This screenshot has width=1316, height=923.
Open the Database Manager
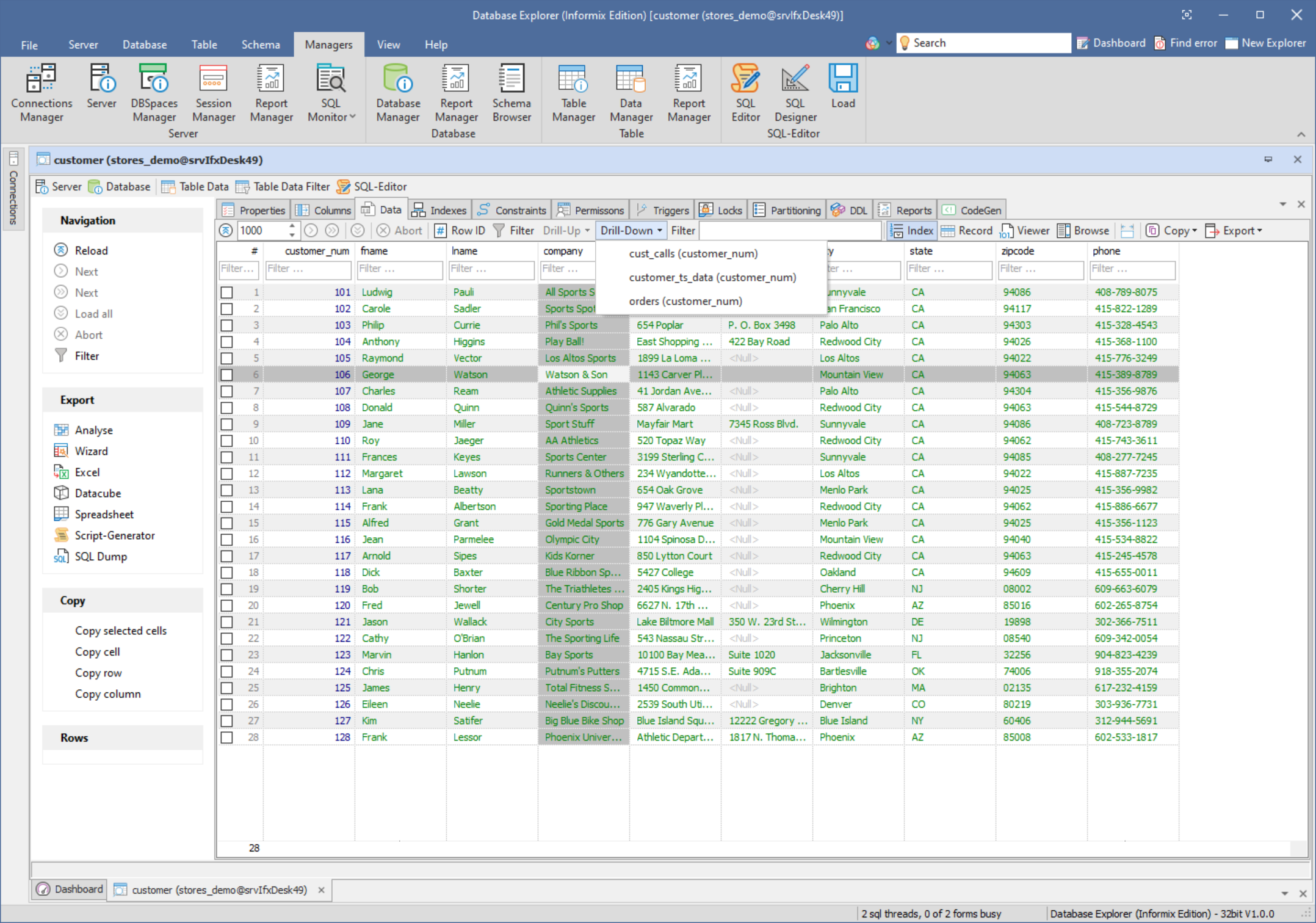(398, 93)
